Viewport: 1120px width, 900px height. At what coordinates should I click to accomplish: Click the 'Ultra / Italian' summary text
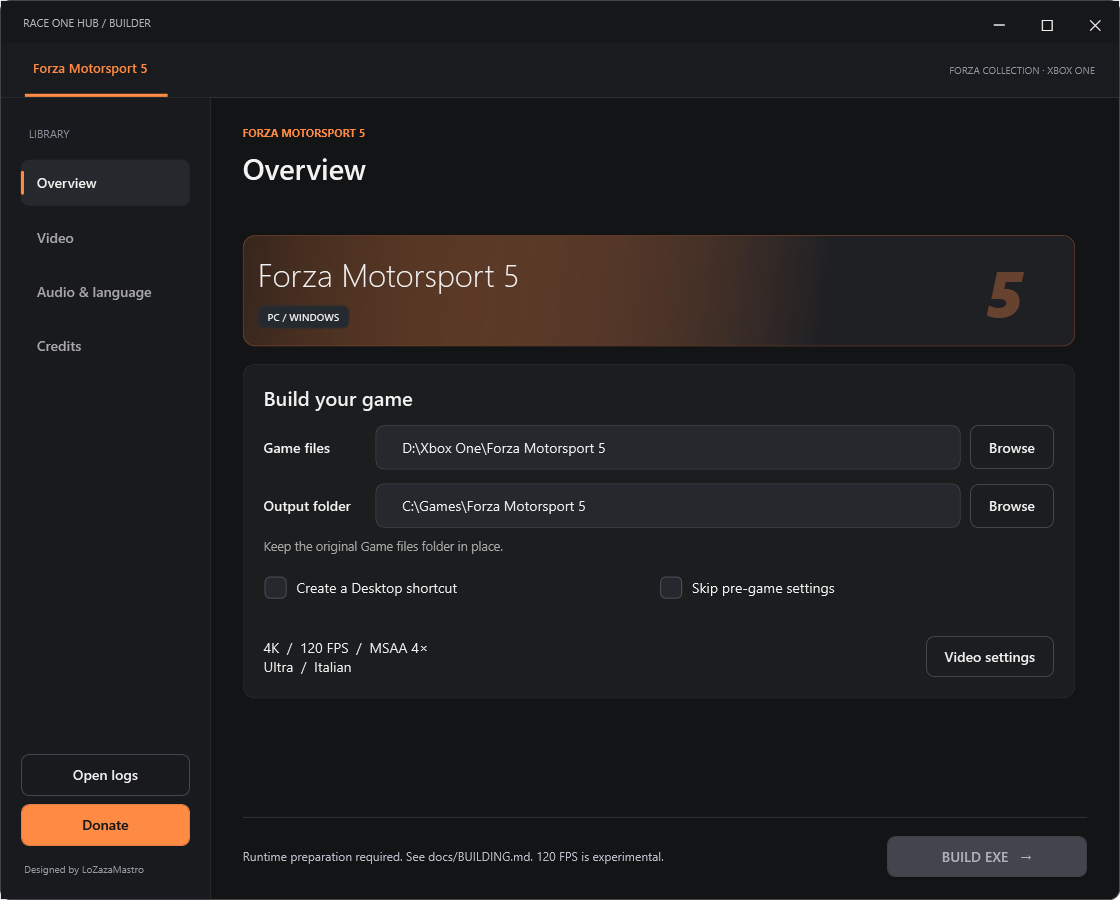click(x=307, y=667)
